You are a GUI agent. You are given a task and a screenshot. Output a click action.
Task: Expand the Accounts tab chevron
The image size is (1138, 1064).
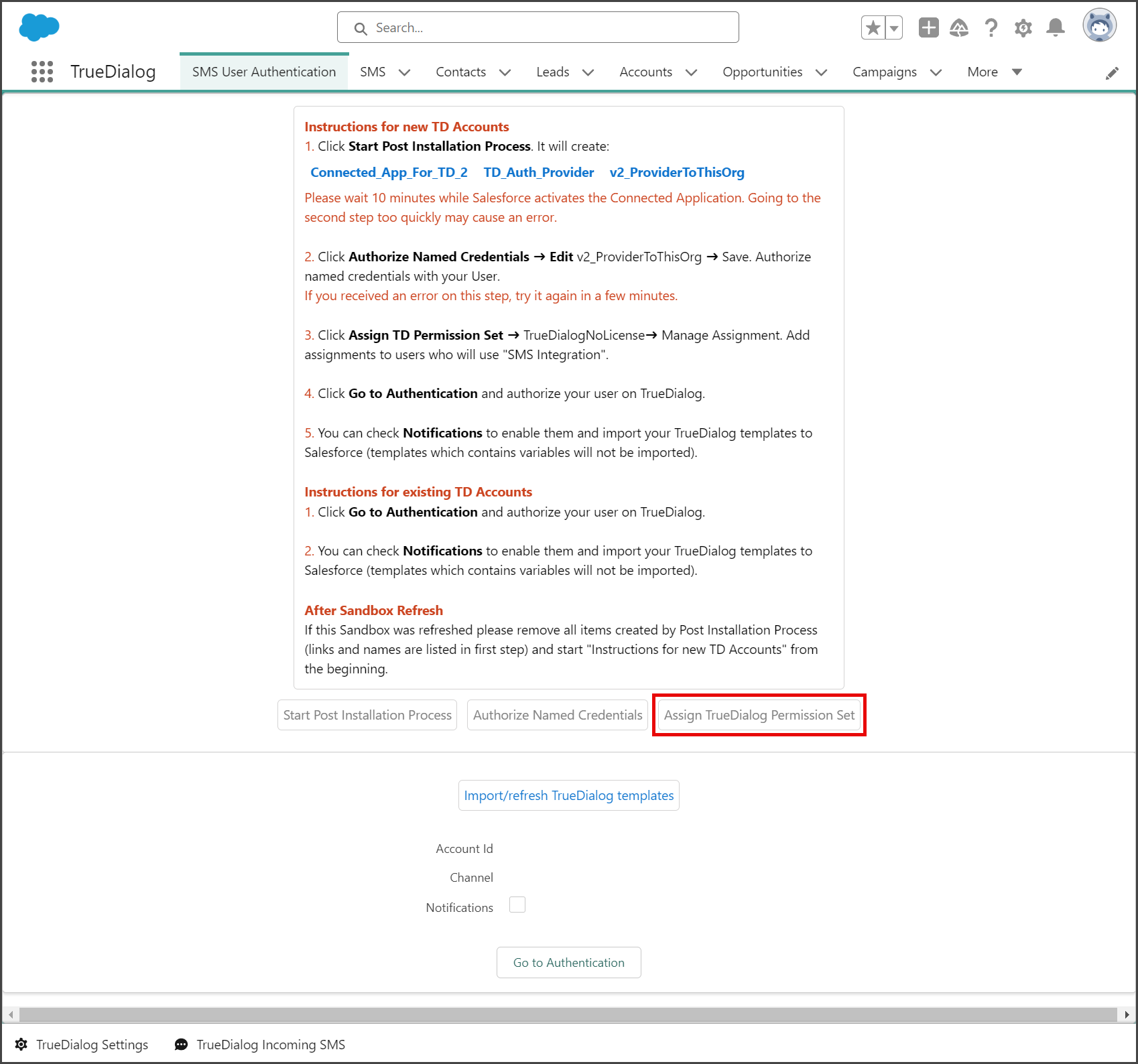(691, 72)
